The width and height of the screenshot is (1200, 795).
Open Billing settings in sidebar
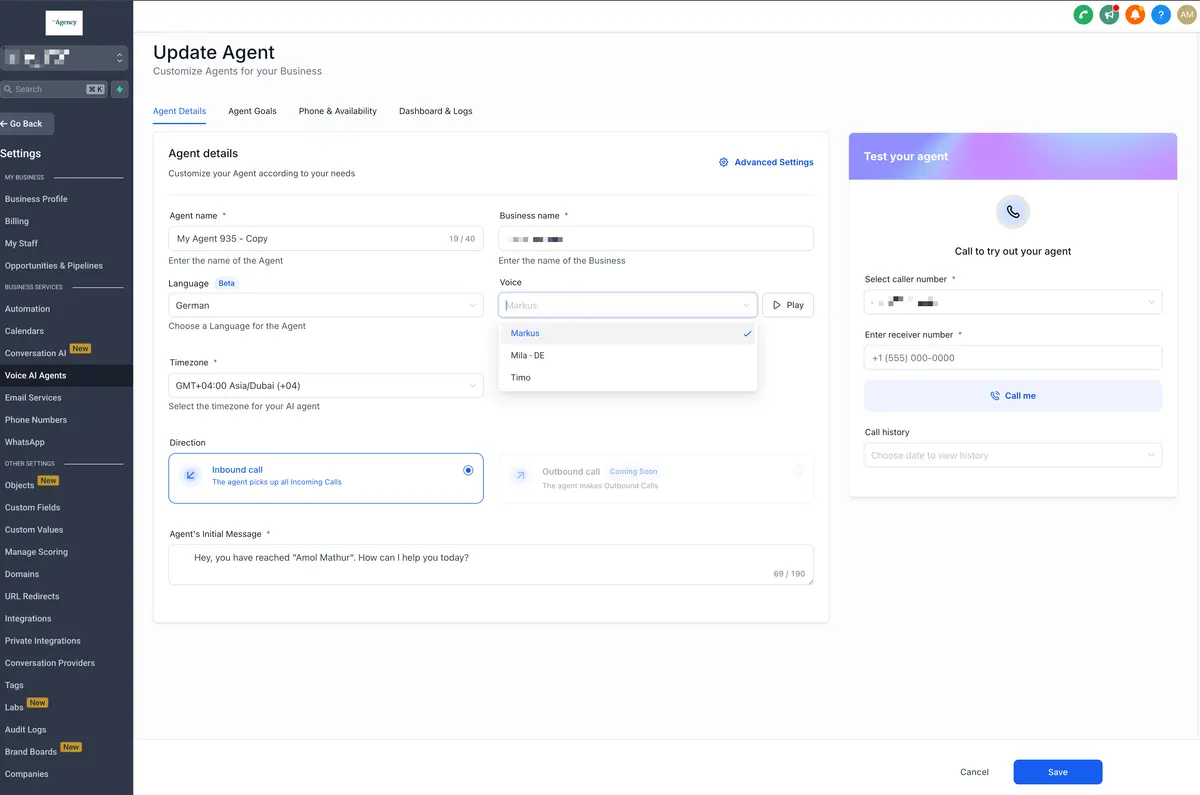[17, 221]
